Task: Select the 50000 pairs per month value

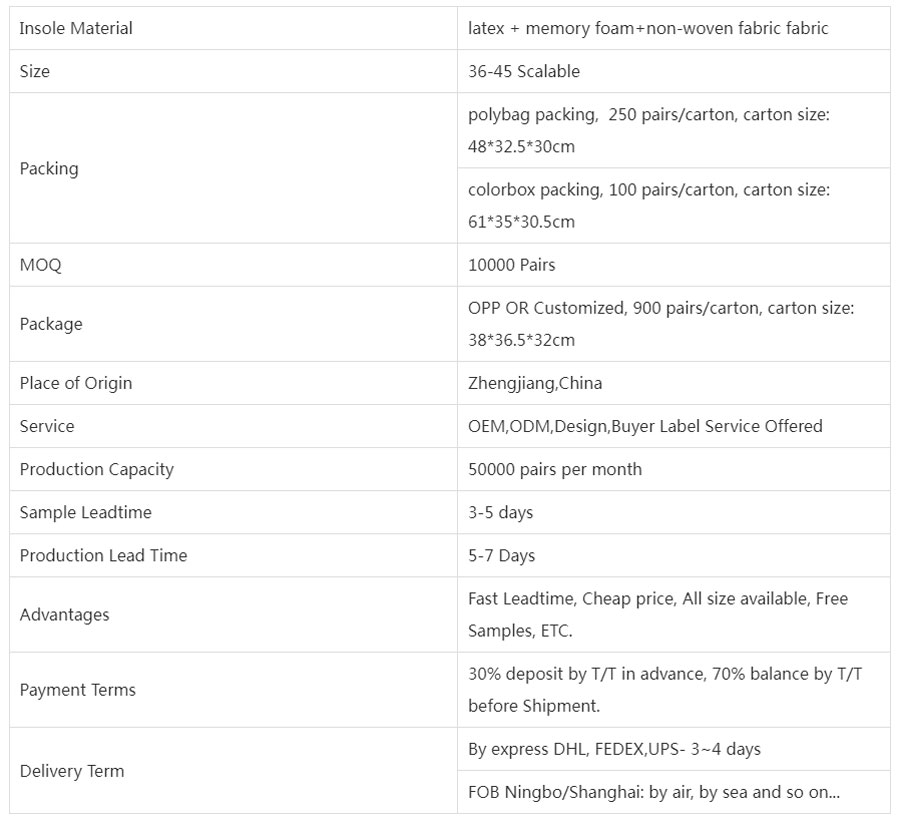Action: 555,469
